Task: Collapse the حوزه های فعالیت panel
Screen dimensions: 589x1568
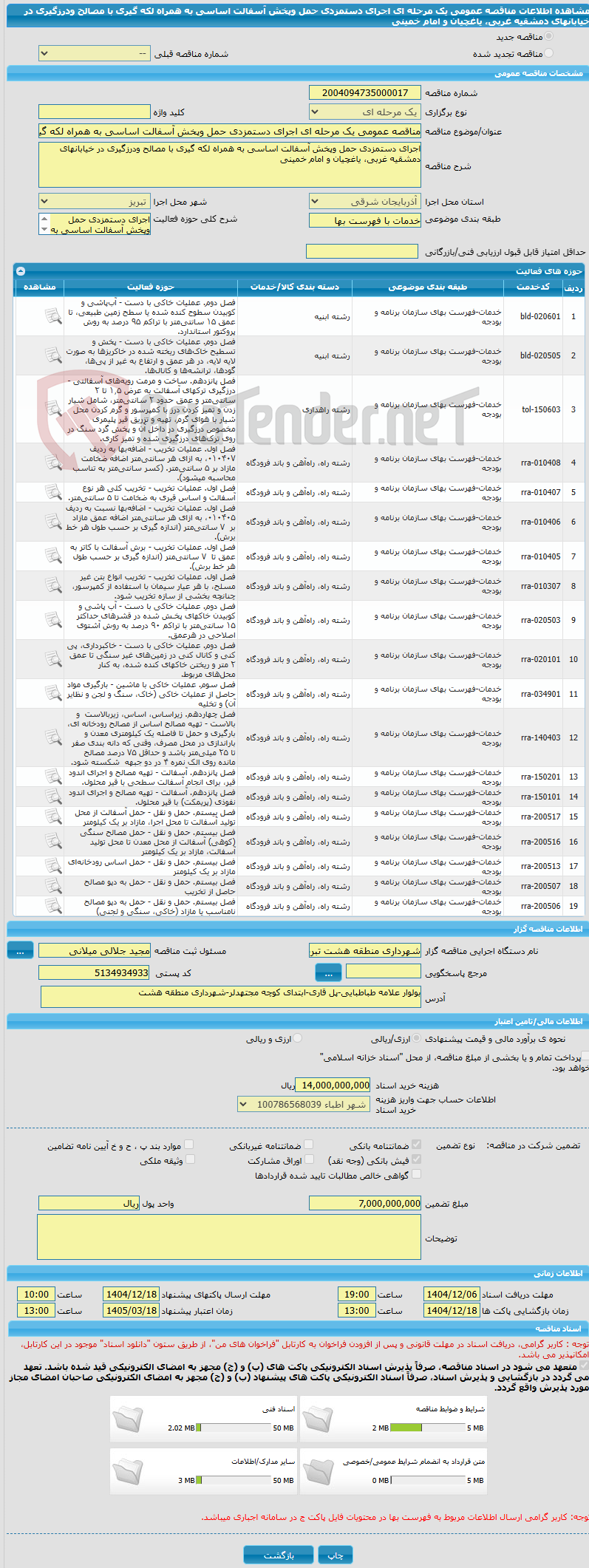Action: click(21, 271)
